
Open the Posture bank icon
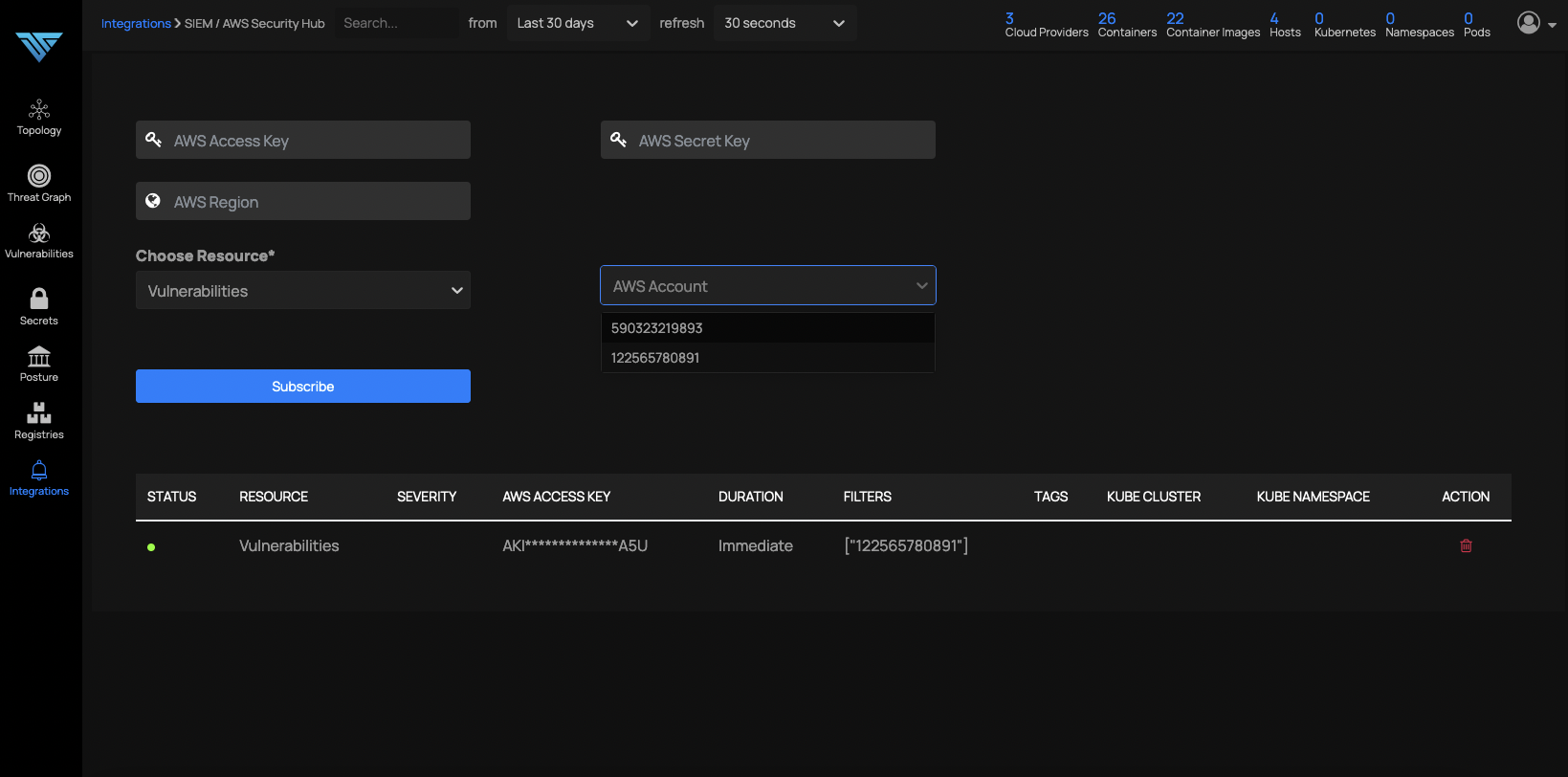pos(39,357)
